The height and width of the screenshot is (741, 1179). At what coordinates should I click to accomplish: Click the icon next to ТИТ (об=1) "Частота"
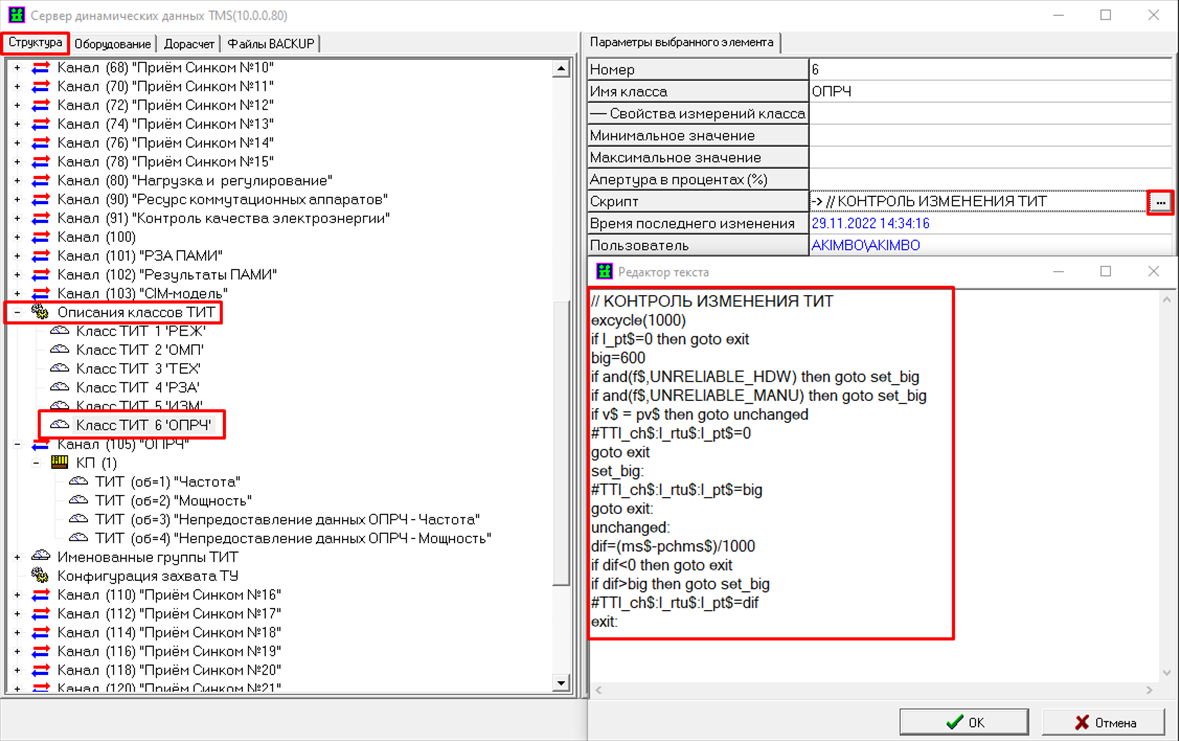coord(78,482)
